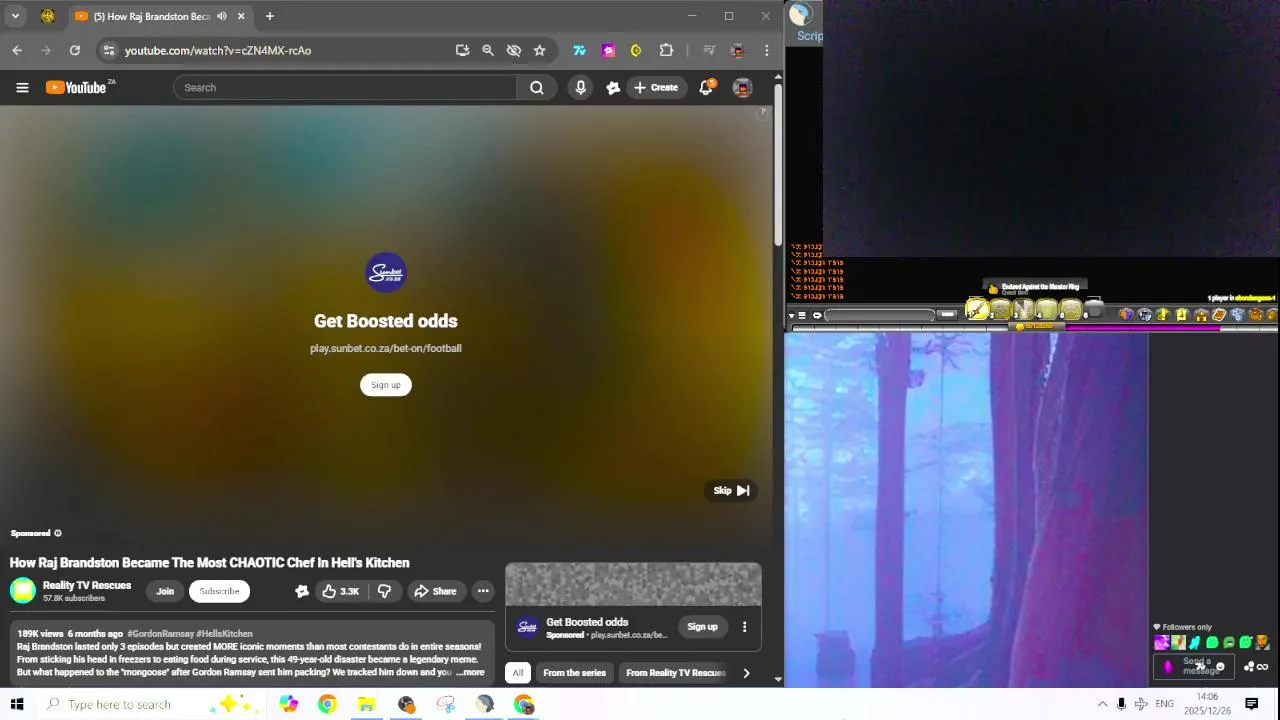The image size is (1280, 720).
Task: Open Chrome profile avatar in toolbar
Action: (738, 51)
